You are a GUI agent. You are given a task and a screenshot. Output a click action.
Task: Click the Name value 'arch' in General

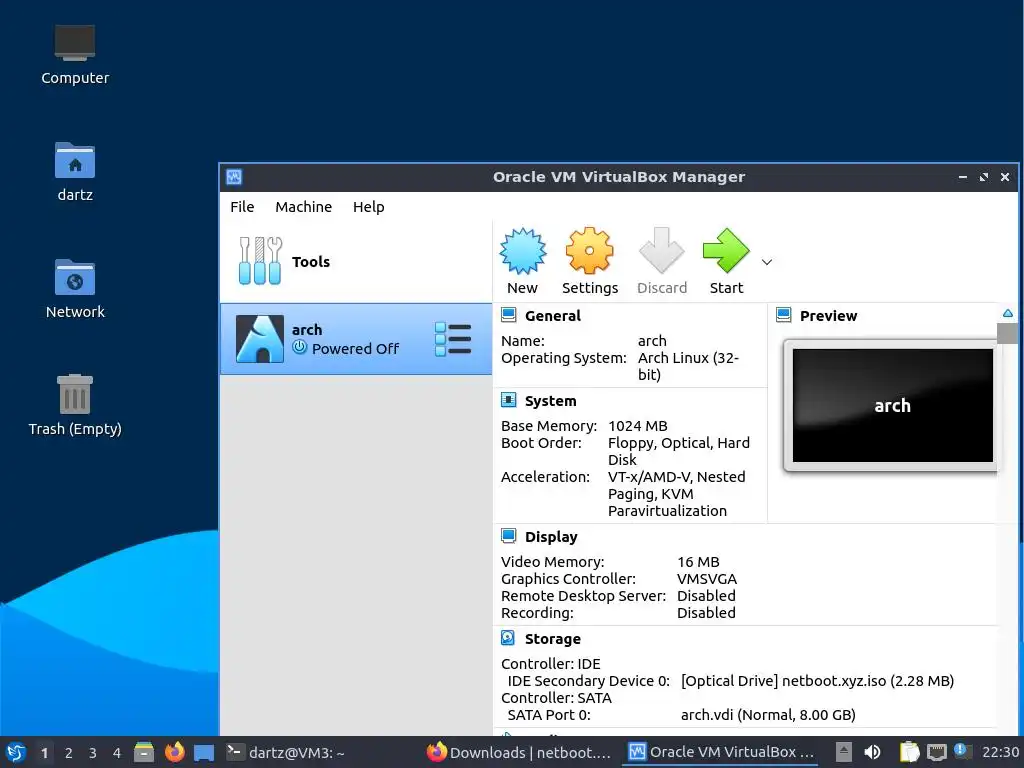(652, 341)
